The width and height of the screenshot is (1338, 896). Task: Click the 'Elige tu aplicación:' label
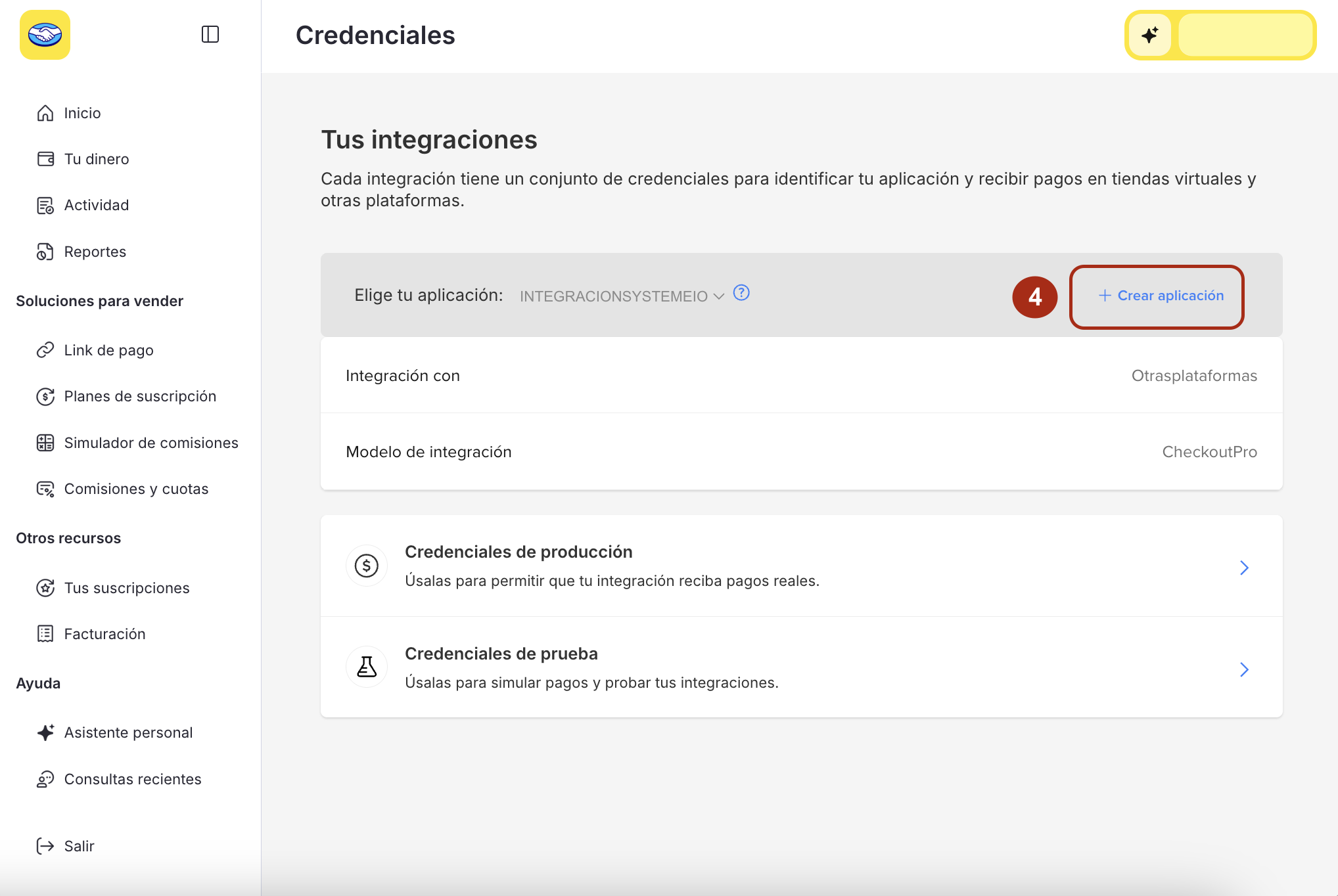pos(428,295)
